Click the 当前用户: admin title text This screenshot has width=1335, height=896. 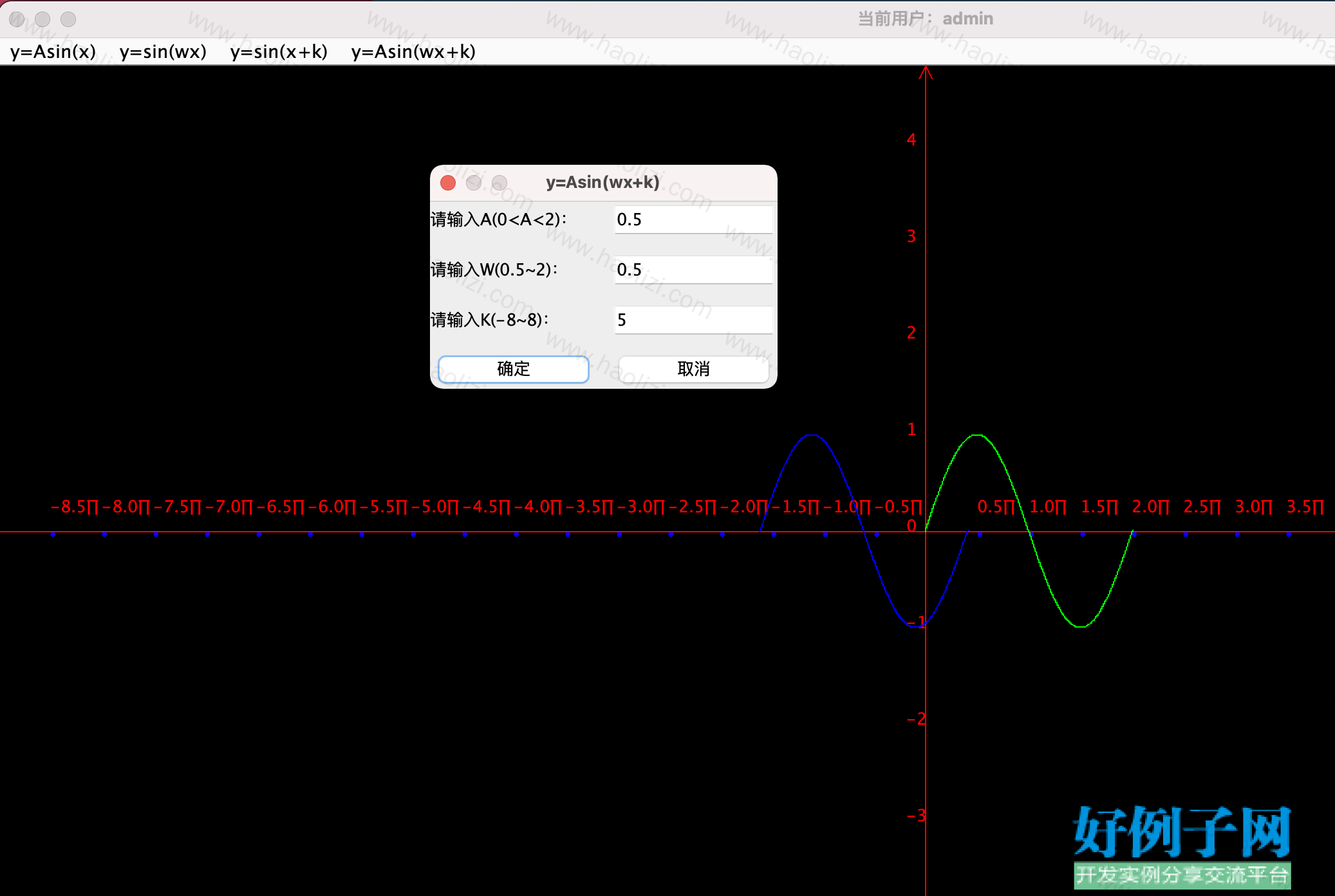coord(925,19)
